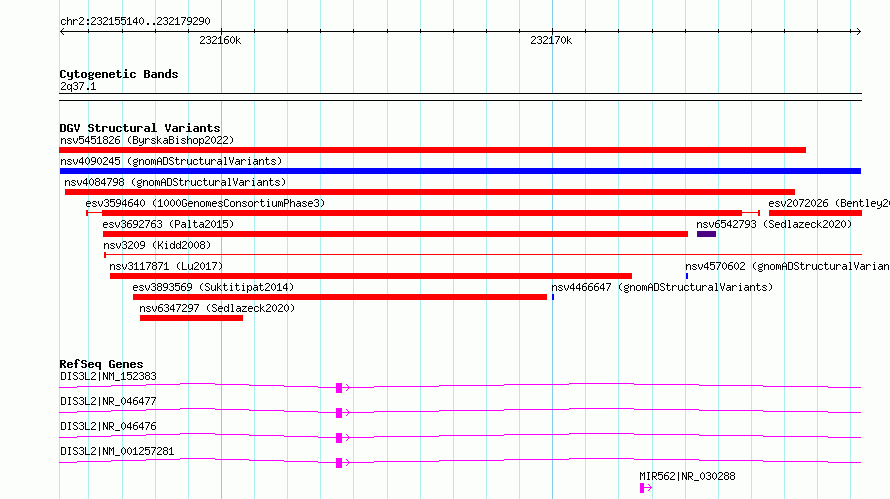Open the nsv3117871 (Lu2017) label
The height and width of the screenshot is (499, 890).
(x=166, y=266)
